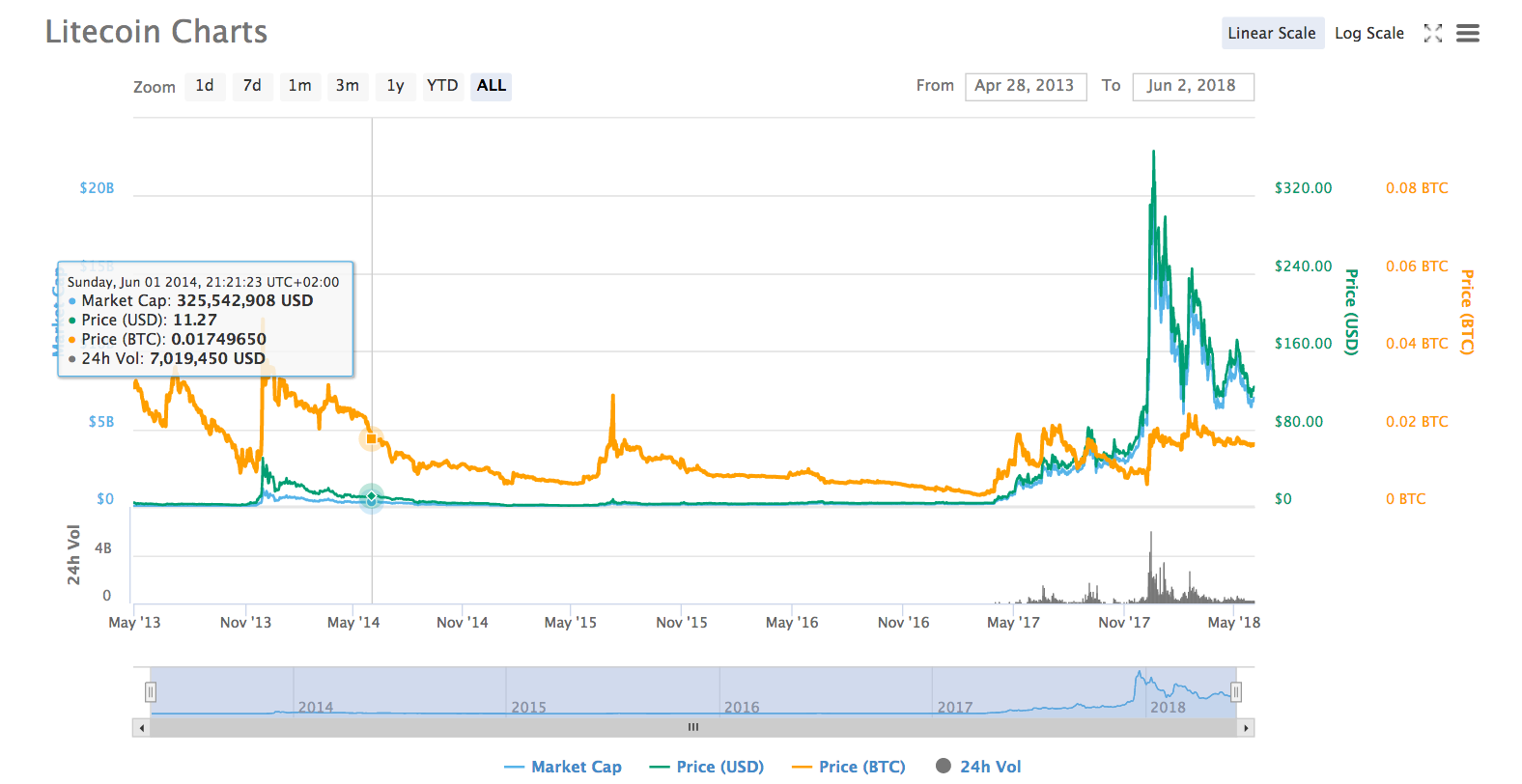Image resolution: width=1522 pixels, height=784 pixels.
Task: Click the $160.00 price axis label
Action: click(1303, 344)
